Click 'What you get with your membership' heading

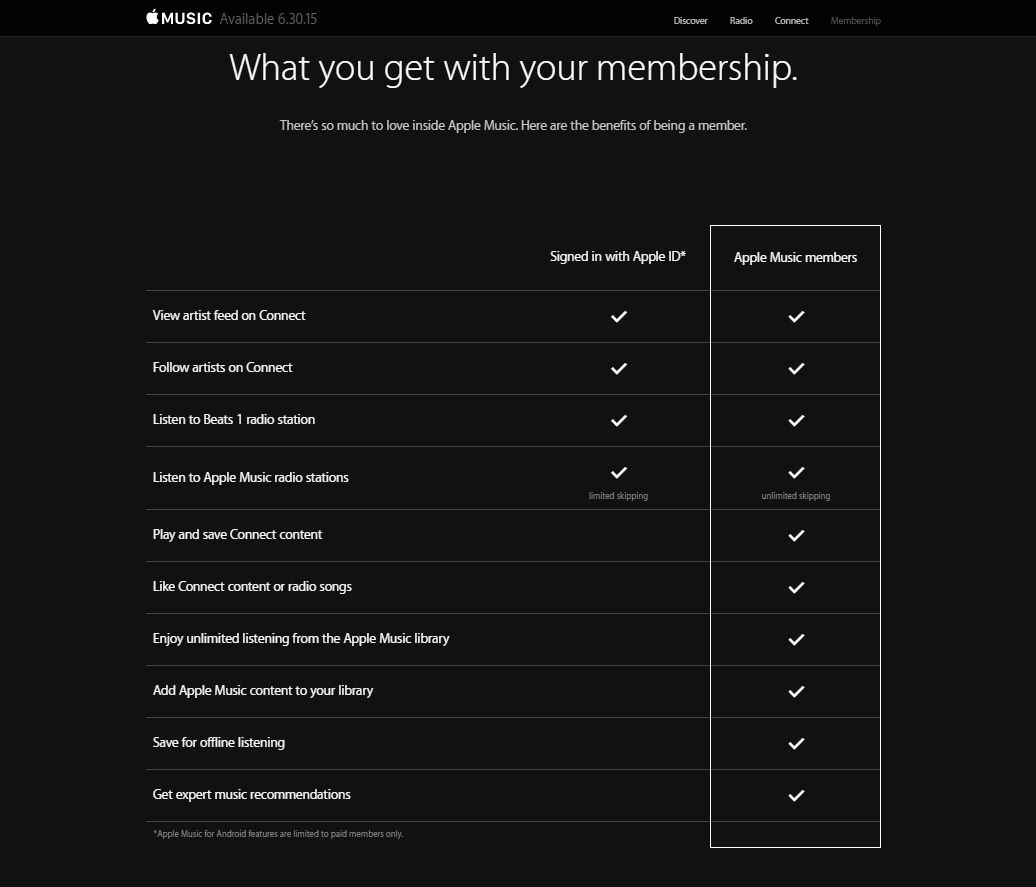tap(513, 68)
